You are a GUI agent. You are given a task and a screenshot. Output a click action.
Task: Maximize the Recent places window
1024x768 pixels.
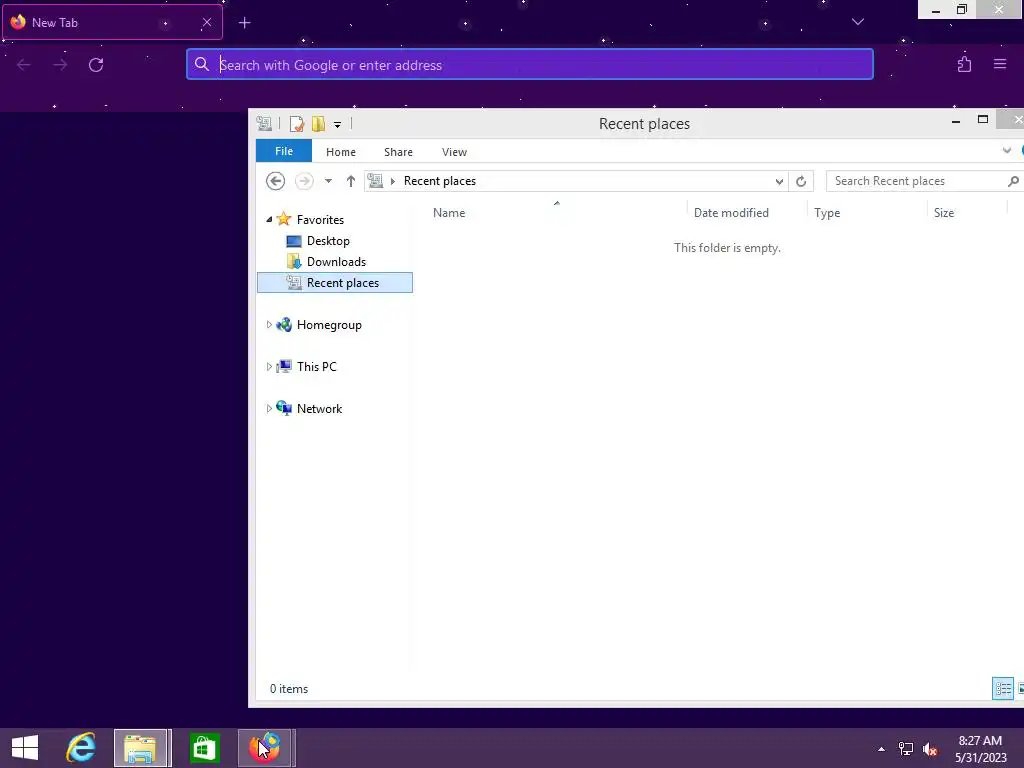tap(982, 120)
